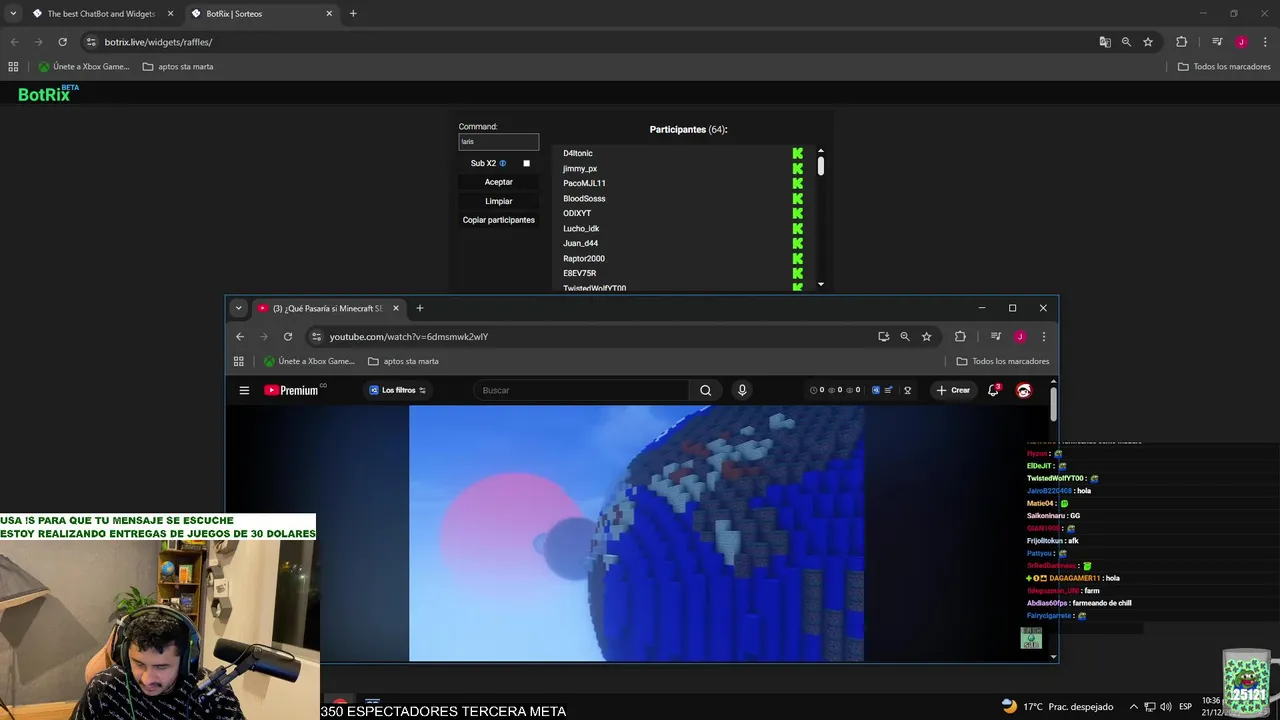
Task: Go back in the BotRix window
Action: pyautogui.click(x=14, y=42)
